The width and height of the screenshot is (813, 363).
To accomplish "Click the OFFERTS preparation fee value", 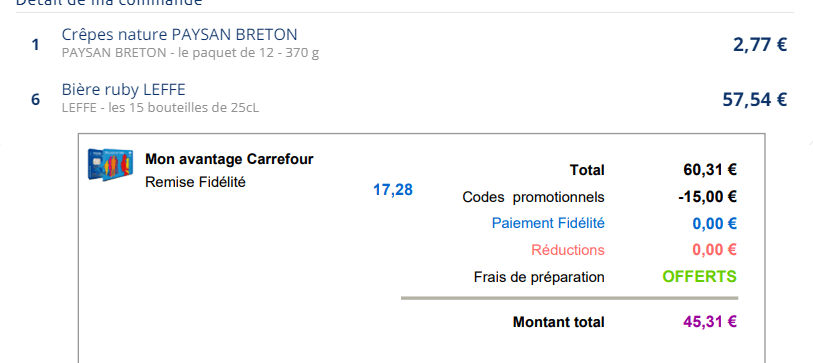I will 699,277.
